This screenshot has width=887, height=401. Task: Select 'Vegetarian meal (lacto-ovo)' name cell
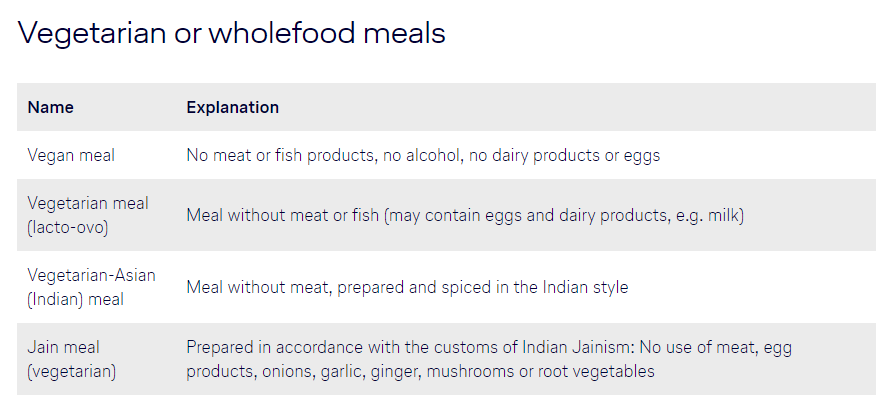(x=87, y=215)
